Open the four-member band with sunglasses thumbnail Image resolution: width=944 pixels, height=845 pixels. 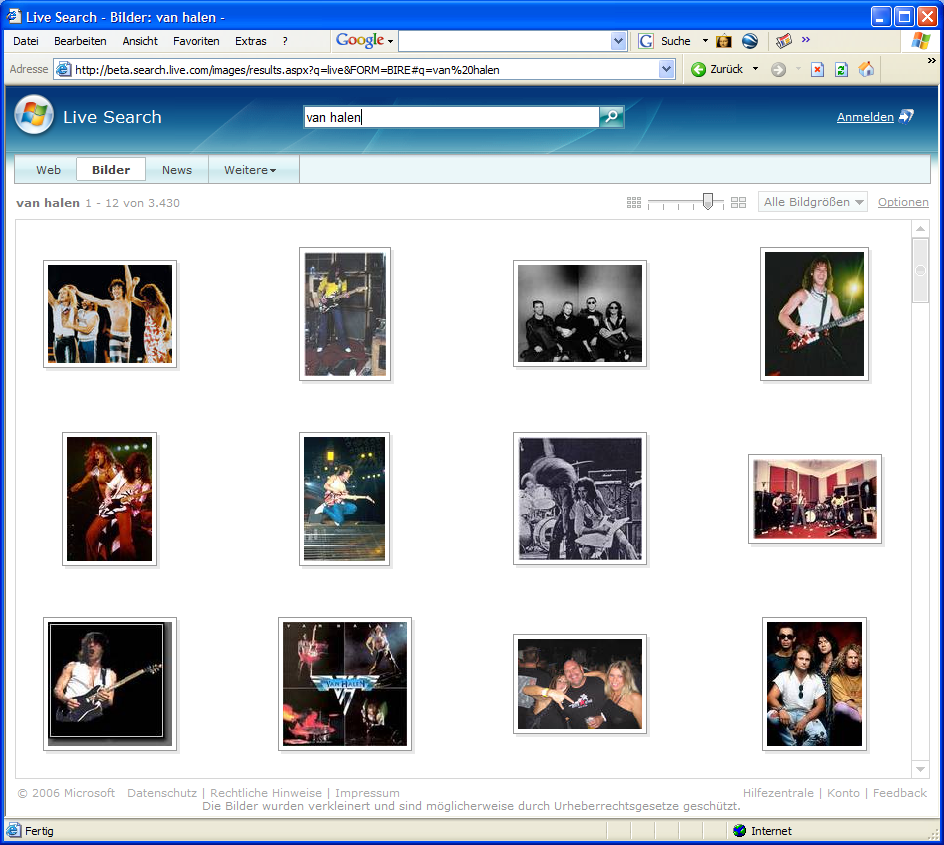[x=815, y=684]
